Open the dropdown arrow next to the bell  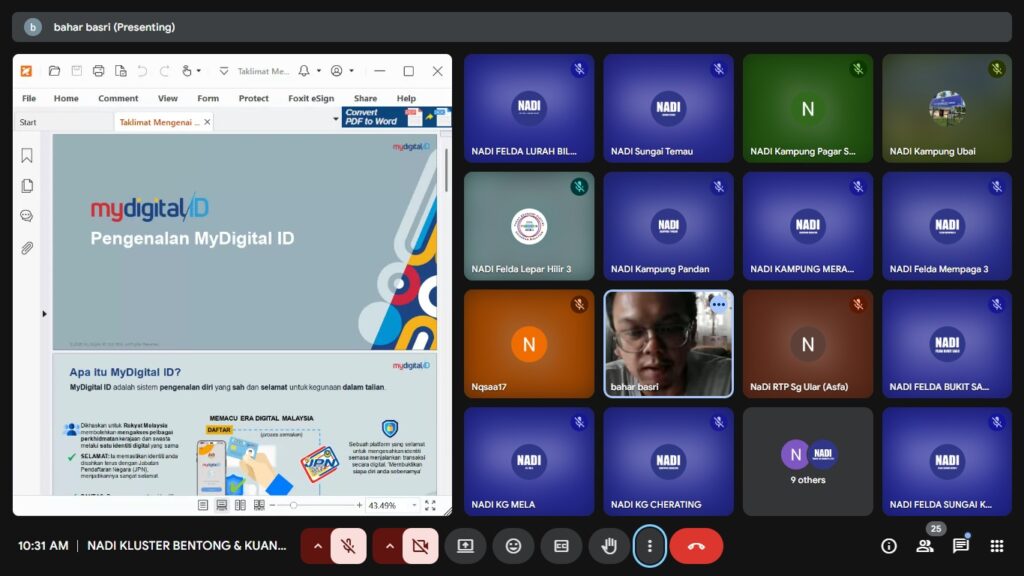(x=319, y=71)
